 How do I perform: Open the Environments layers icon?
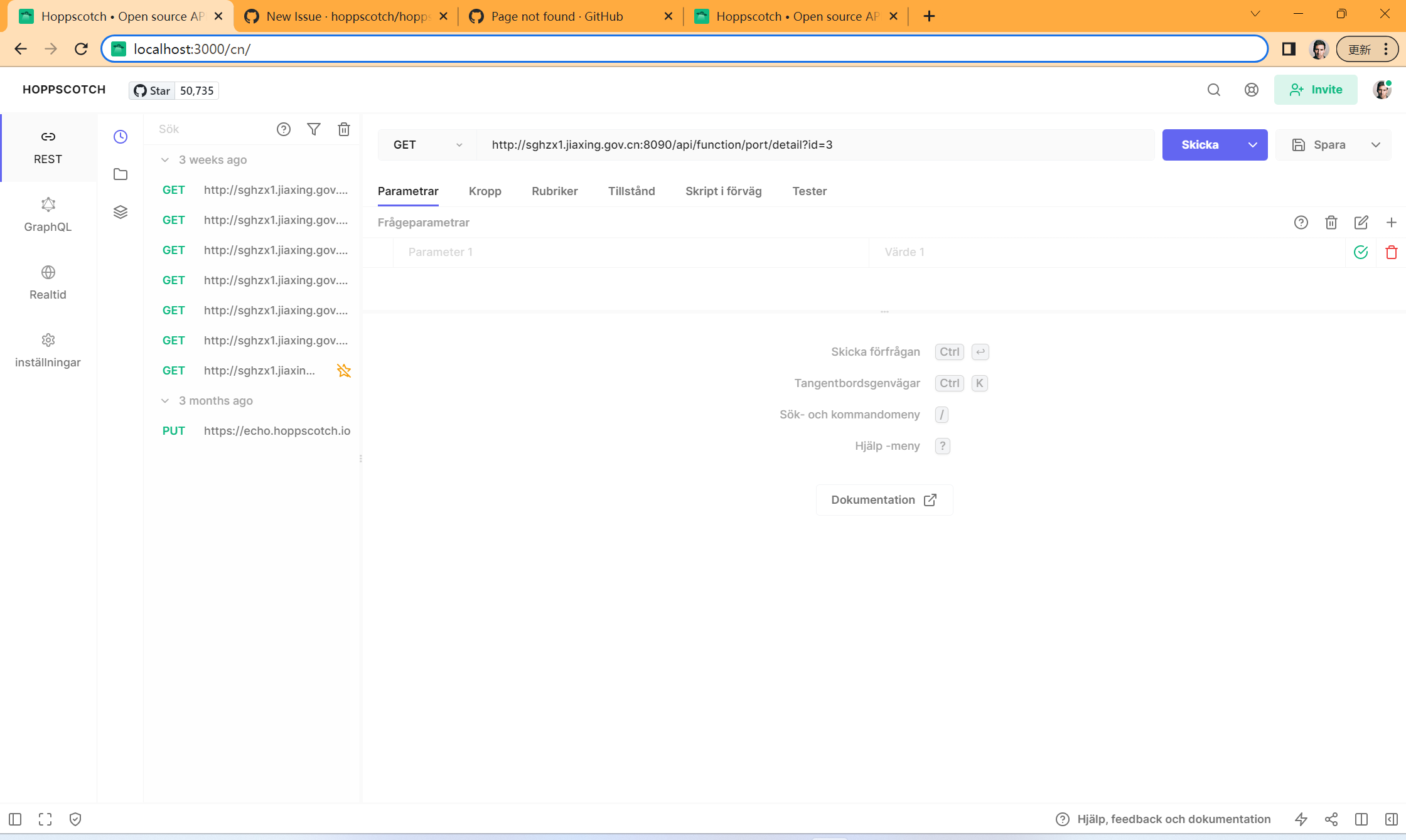click(x=121, y=212)
